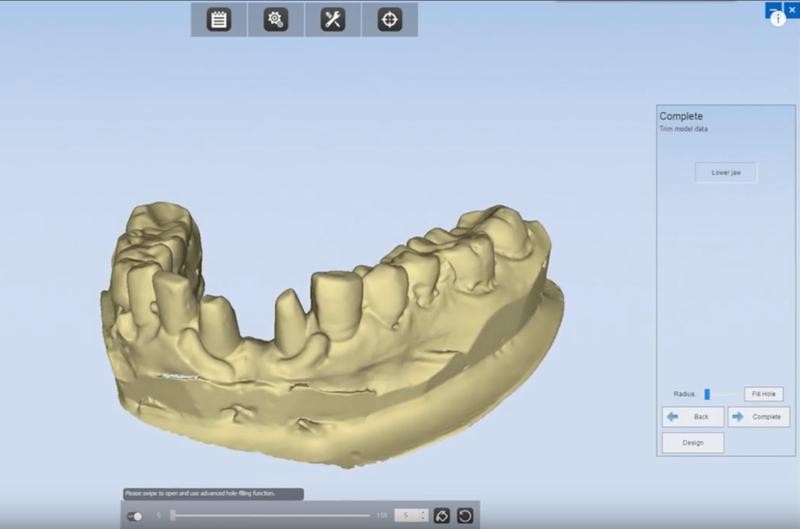Screen dimensions: 800x529
Task: Click the 3D lower jaw scan model
Action: click(330, 330)
